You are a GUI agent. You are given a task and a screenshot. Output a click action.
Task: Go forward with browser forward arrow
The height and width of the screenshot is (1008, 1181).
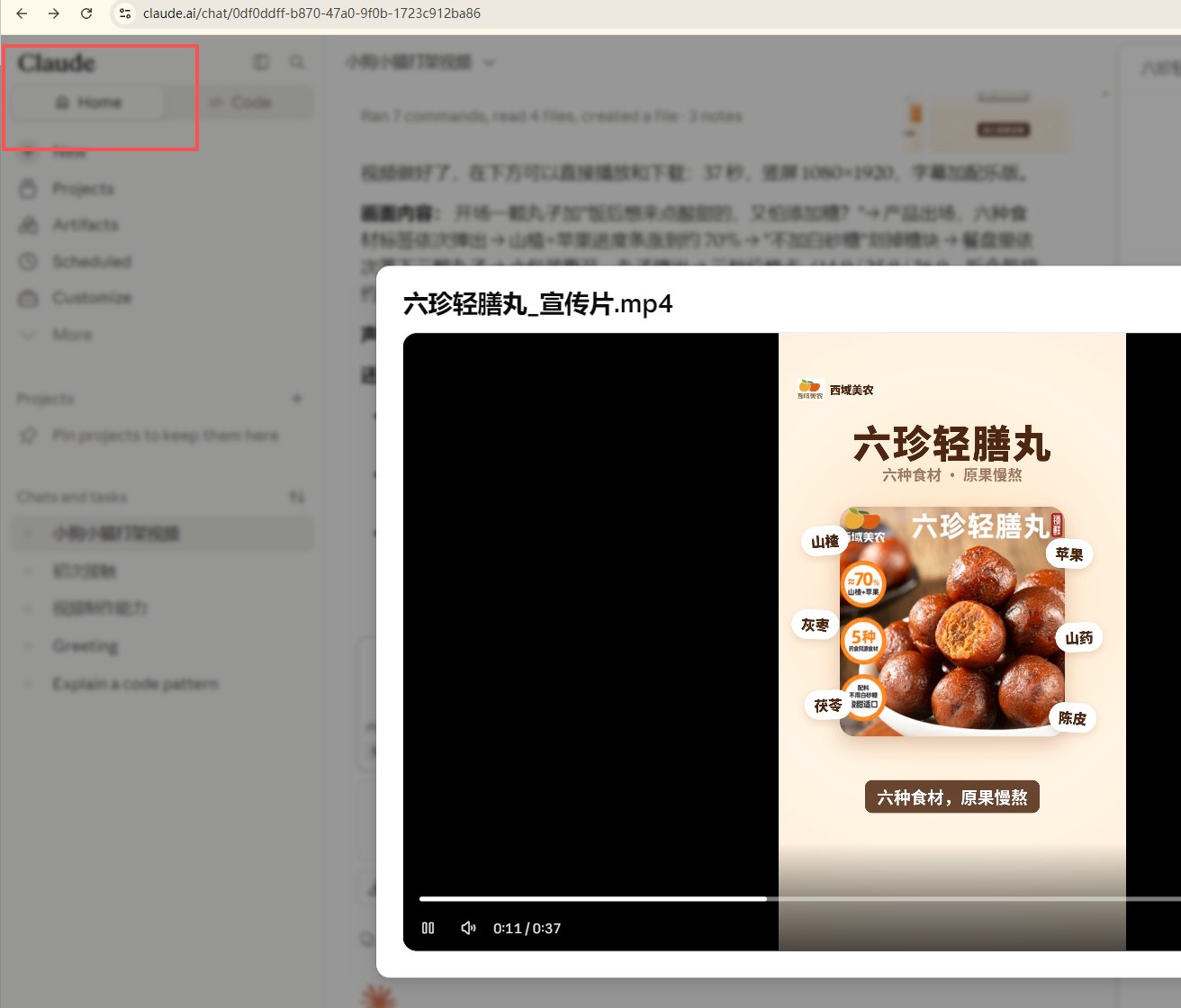(x=54, y=13)
